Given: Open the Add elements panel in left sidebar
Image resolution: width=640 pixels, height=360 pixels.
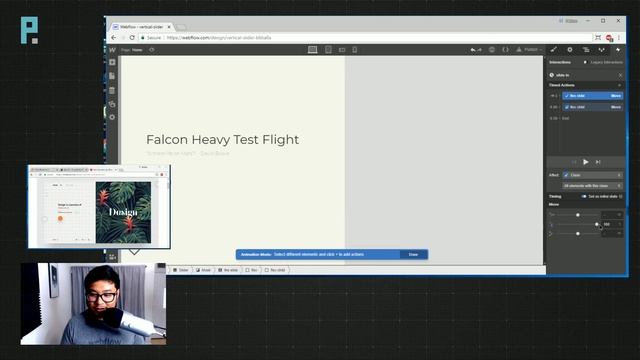Looking at the screenshot, I should click(112, 62).
